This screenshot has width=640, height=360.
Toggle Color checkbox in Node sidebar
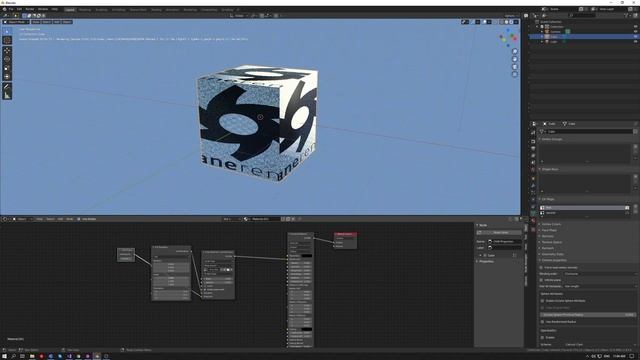click(485, 256)
